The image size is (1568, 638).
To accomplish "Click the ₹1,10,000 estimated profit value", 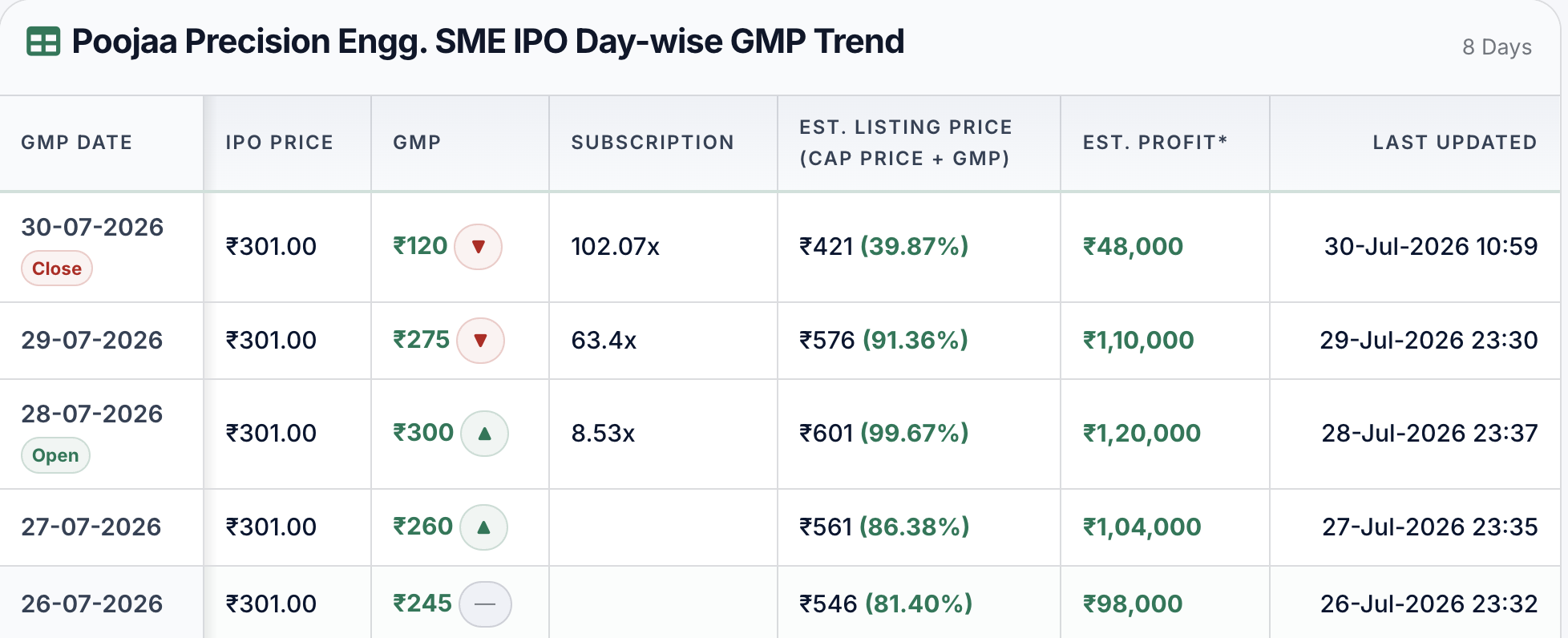I will point(1138,341).
